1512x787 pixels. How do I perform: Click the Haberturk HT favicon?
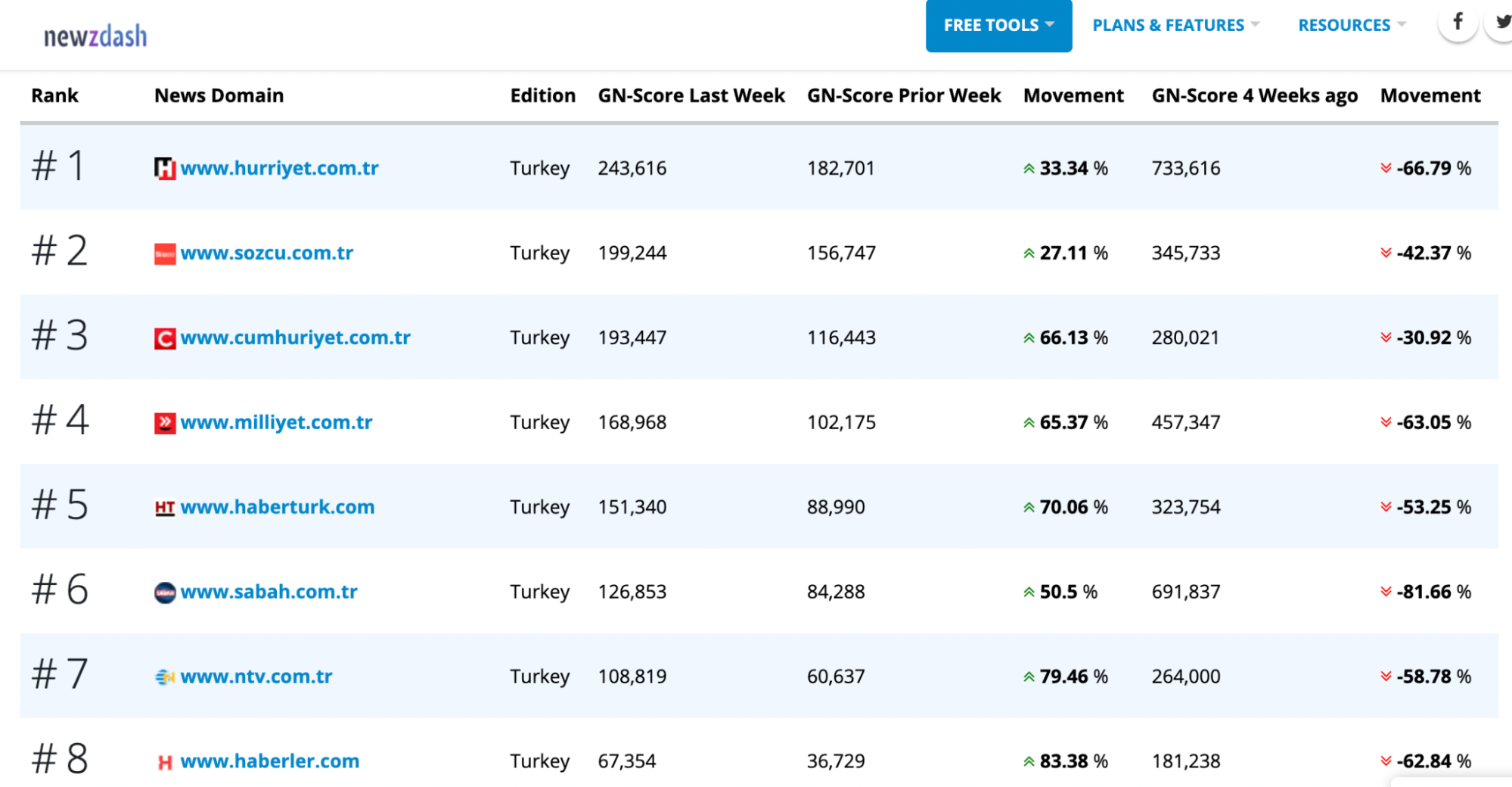point(165,508)
